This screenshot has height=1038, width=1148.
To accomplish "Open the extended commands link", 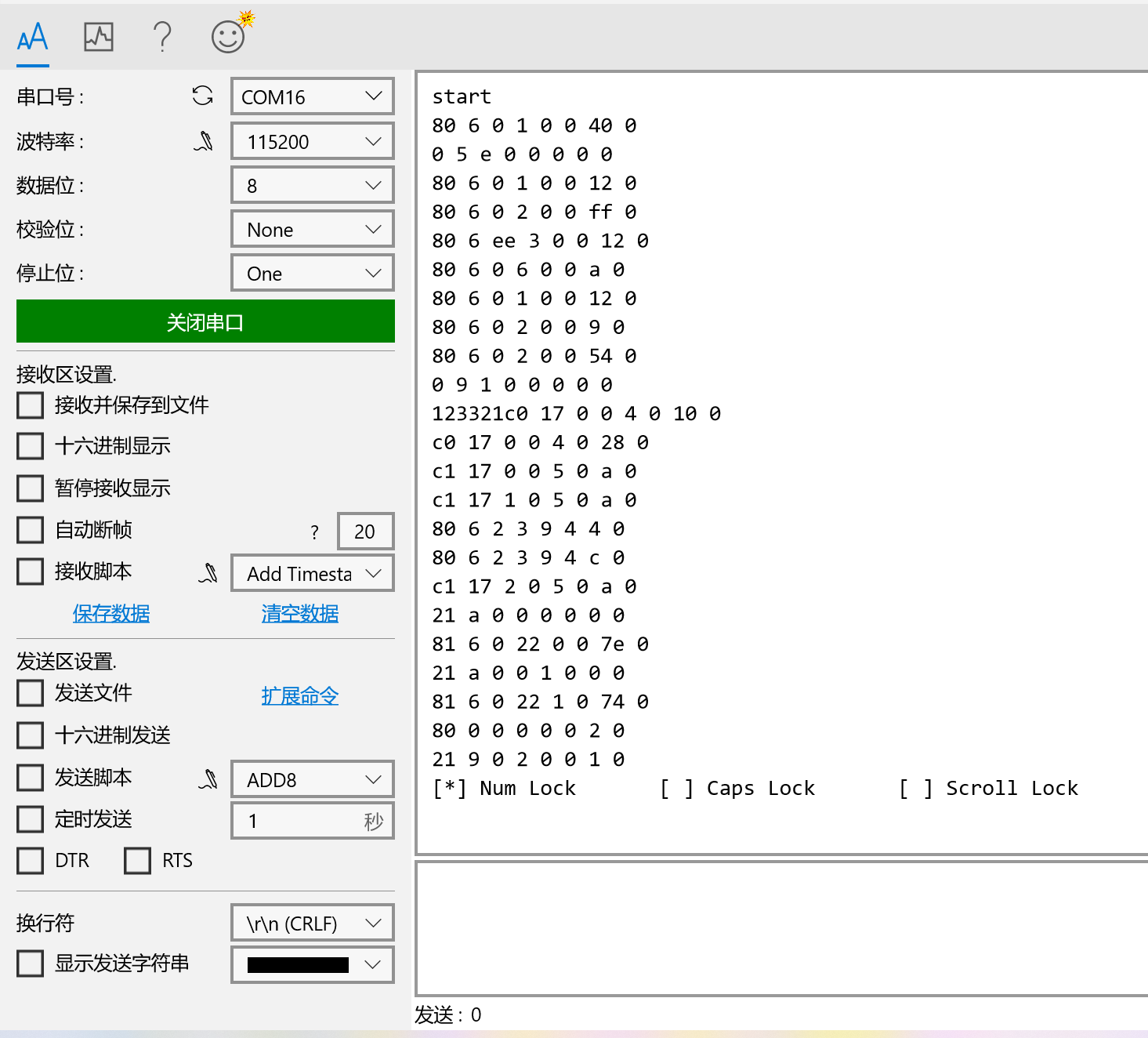I will pos(300,695).
